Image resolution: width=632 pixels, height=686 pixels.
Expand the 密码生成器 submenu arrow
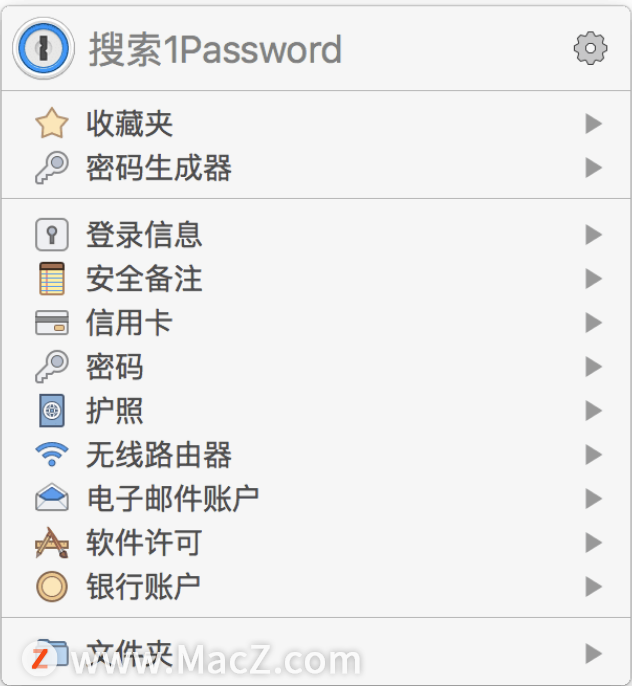click(x=594, y=168)
